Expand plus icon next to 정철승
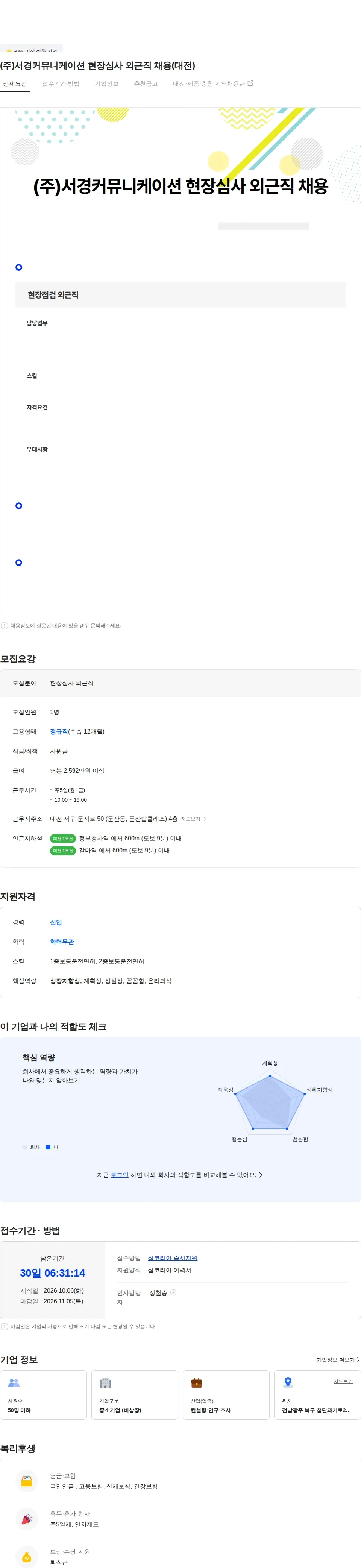The image size is (361, 1568). pos(173,1292)
